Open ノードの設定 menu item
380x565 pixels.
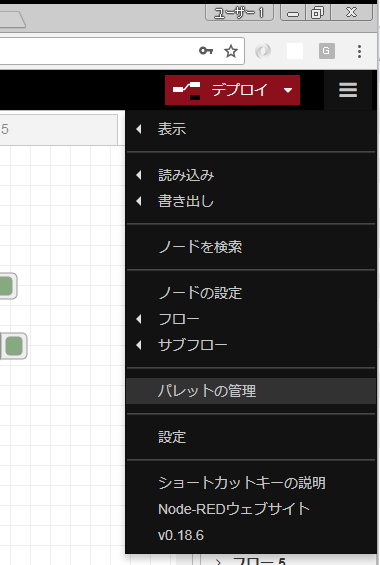[x=251, y=293]
